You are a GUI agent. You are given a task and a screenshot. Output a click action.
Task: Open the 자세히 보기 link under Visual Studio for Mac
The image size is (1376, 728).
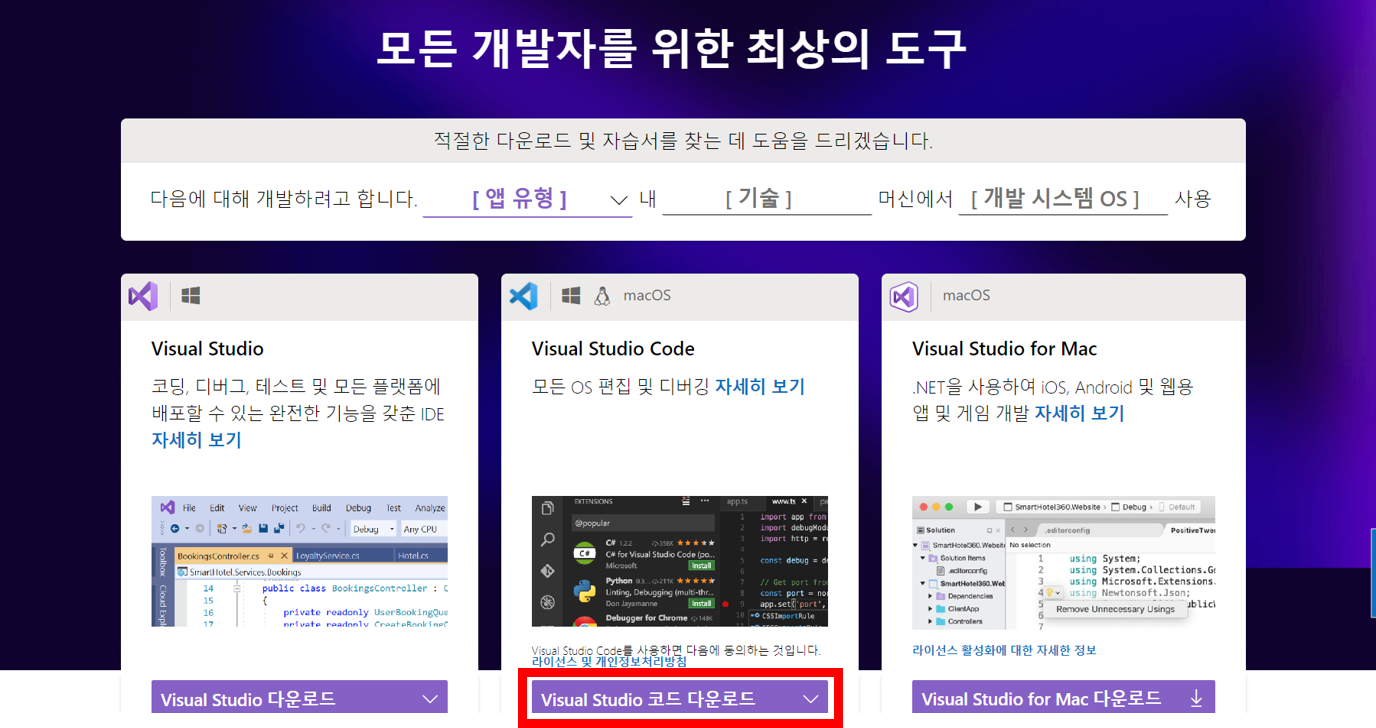1079,413
